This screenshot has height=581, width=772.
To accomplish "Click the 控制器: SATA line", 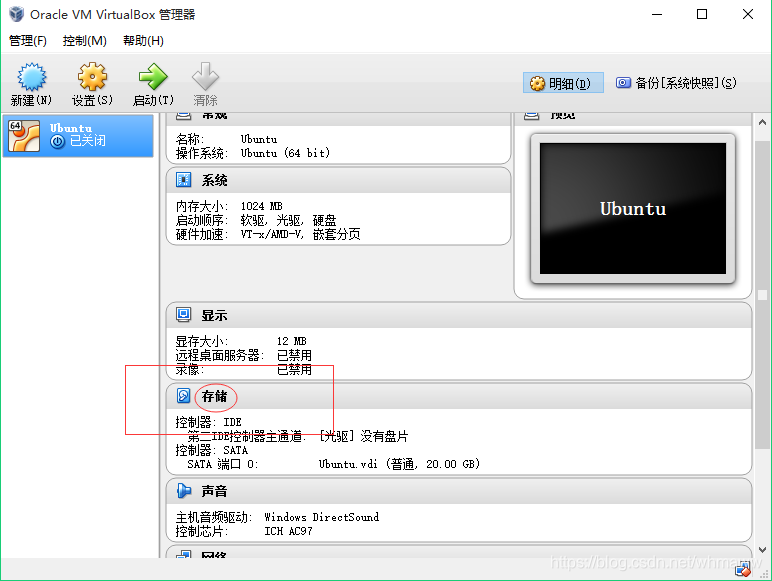I will pyautogui.click(x=212, y=450).
